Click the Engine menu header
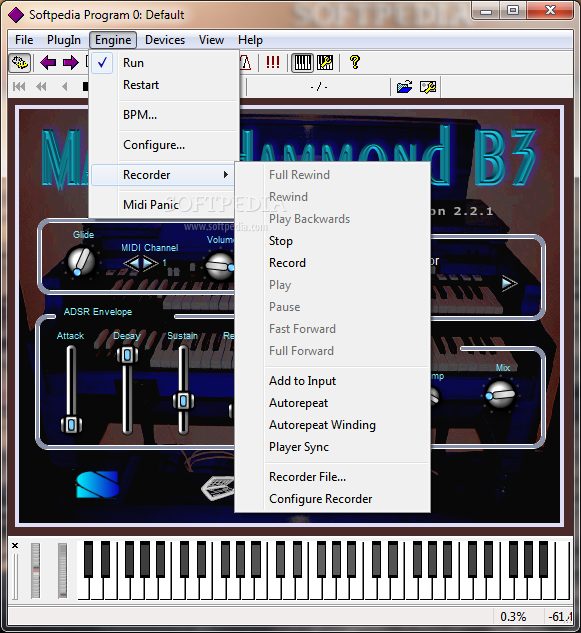 [x=113, y=40]
